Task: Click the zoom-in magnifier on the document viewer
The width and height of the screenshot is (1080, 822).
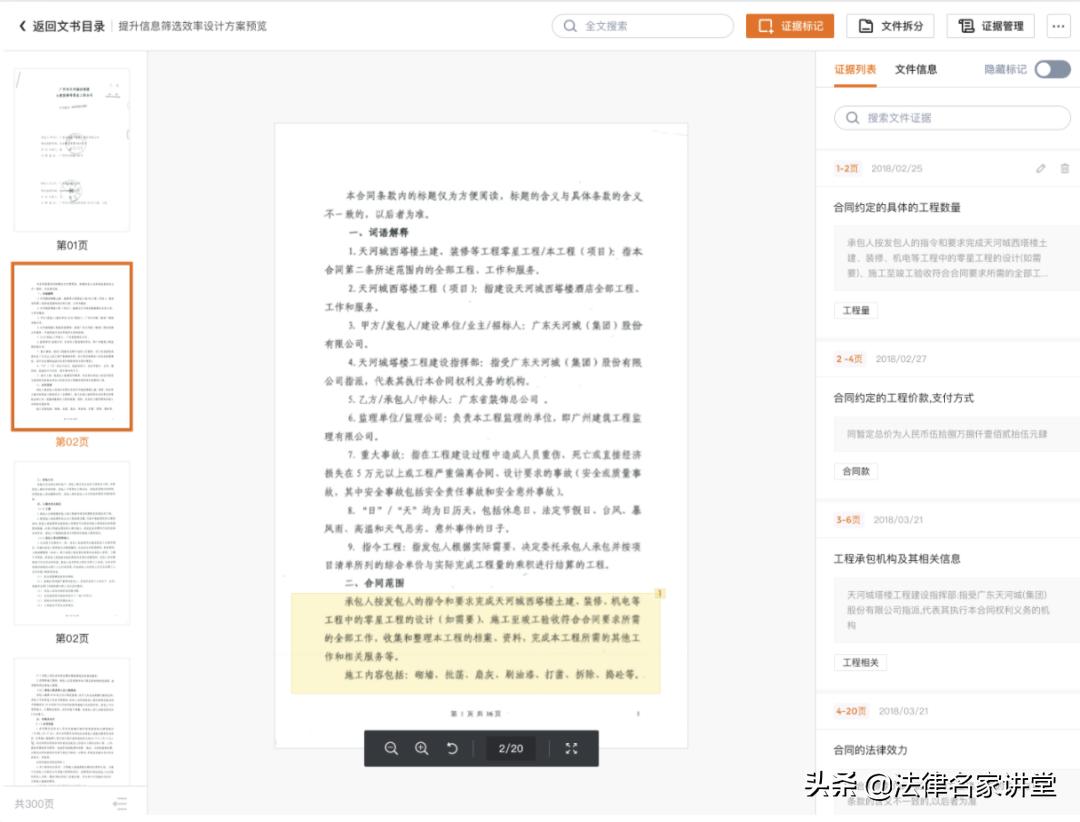Action: 419,747
